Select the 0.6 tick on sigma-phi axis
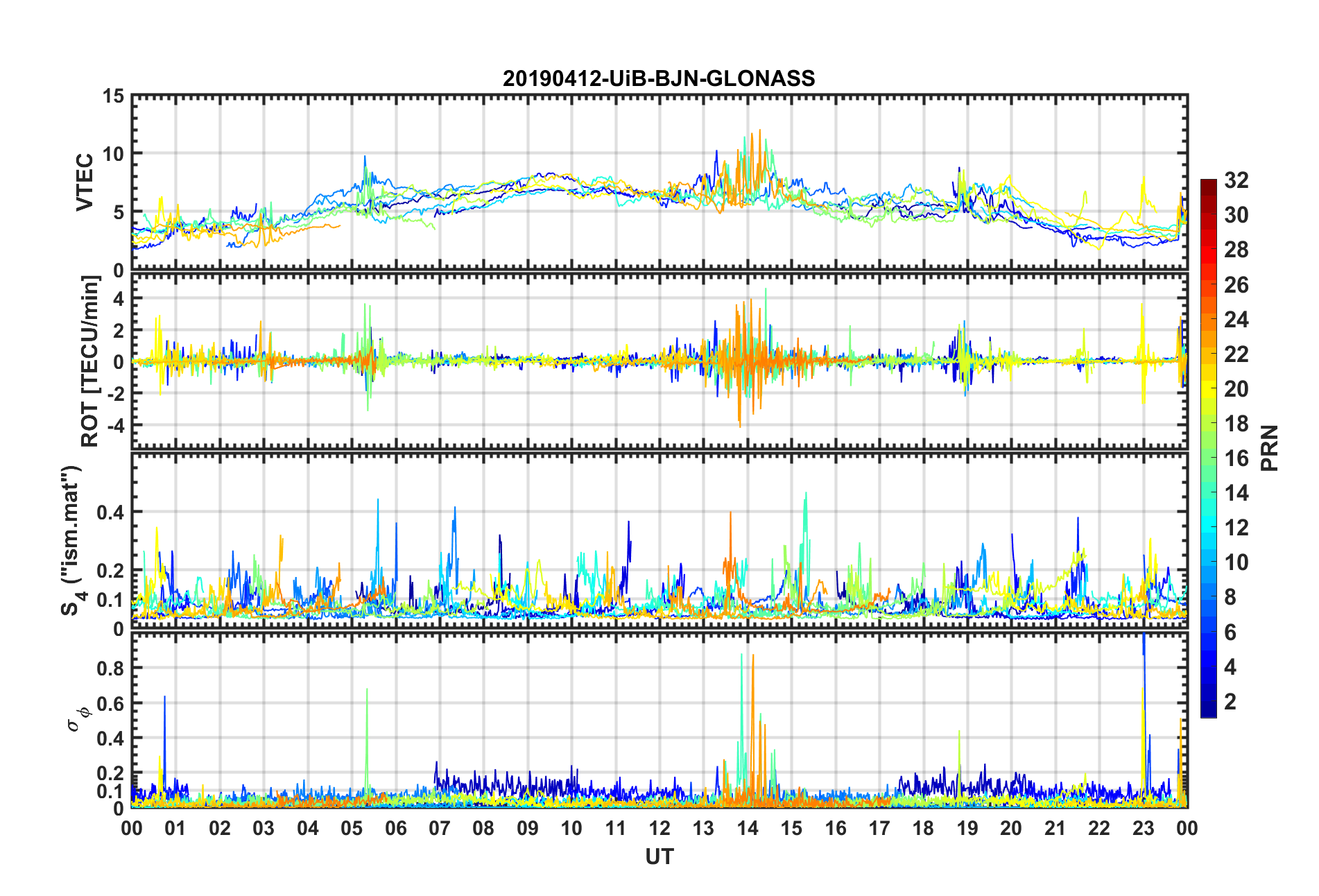 pyautogui.click(x=111, y=703)
